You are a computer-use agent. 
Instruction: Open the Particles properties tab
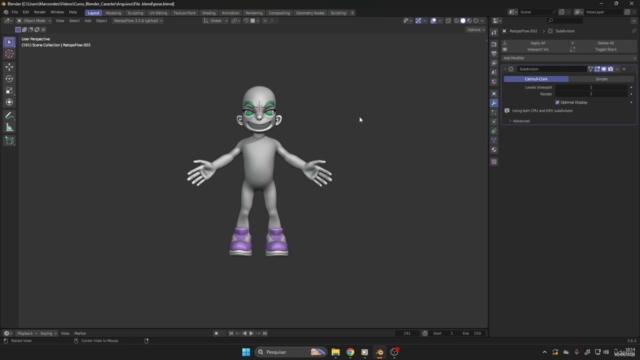pos(494,112)
